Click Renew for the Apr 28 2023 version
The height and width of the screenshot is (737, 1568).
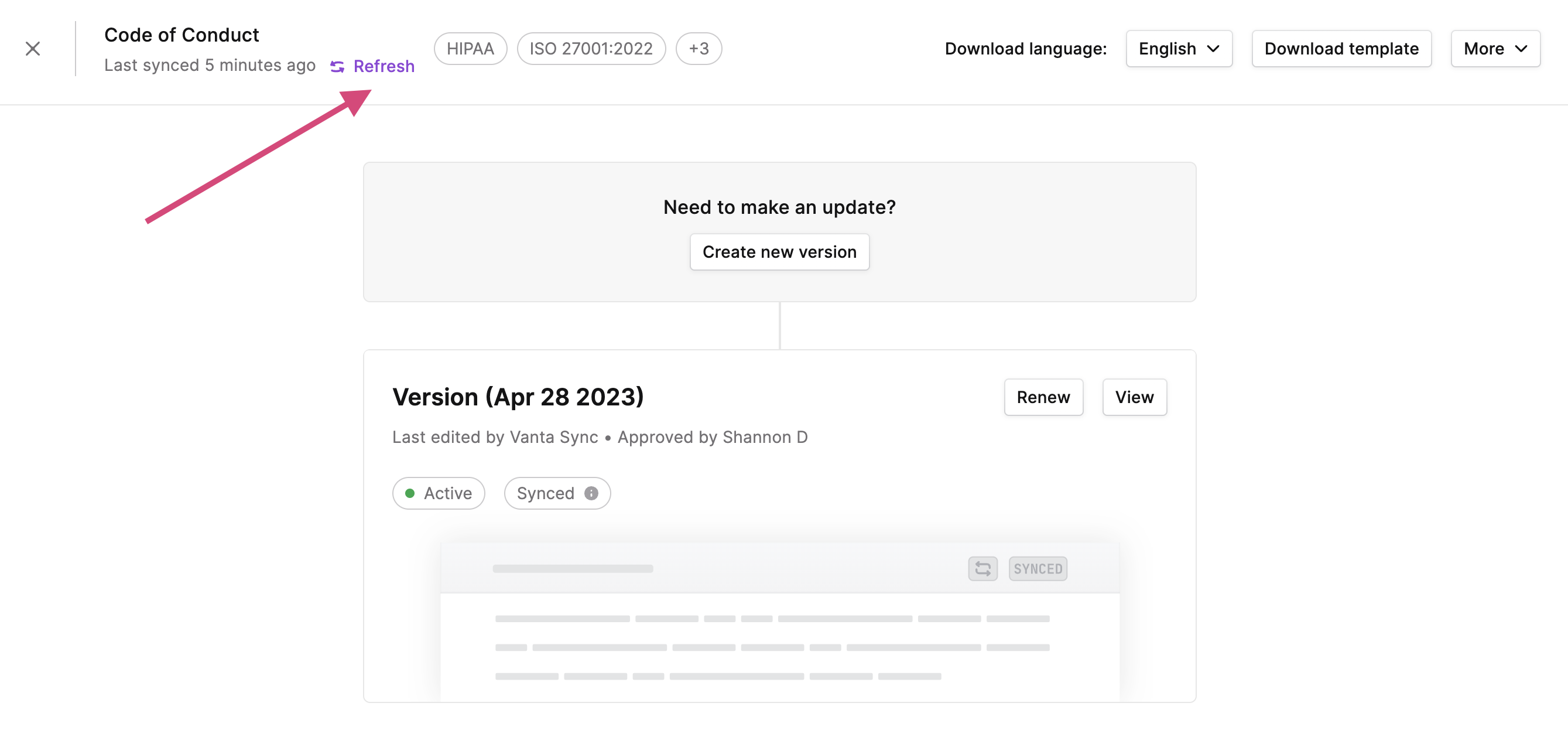[x=1043, y=397]
